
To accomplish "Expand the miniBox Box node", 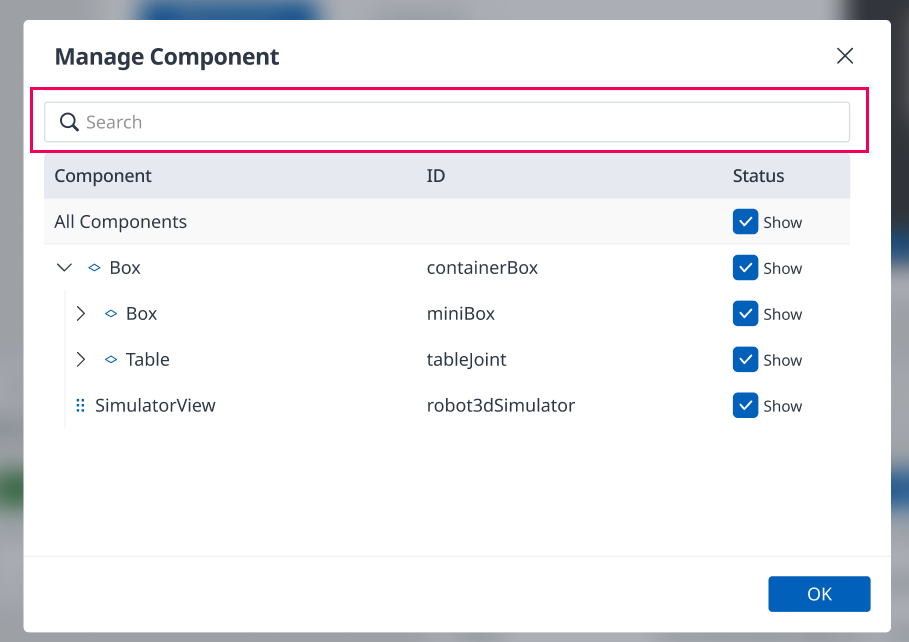I will pyautogui.click(x=81, y=314).
